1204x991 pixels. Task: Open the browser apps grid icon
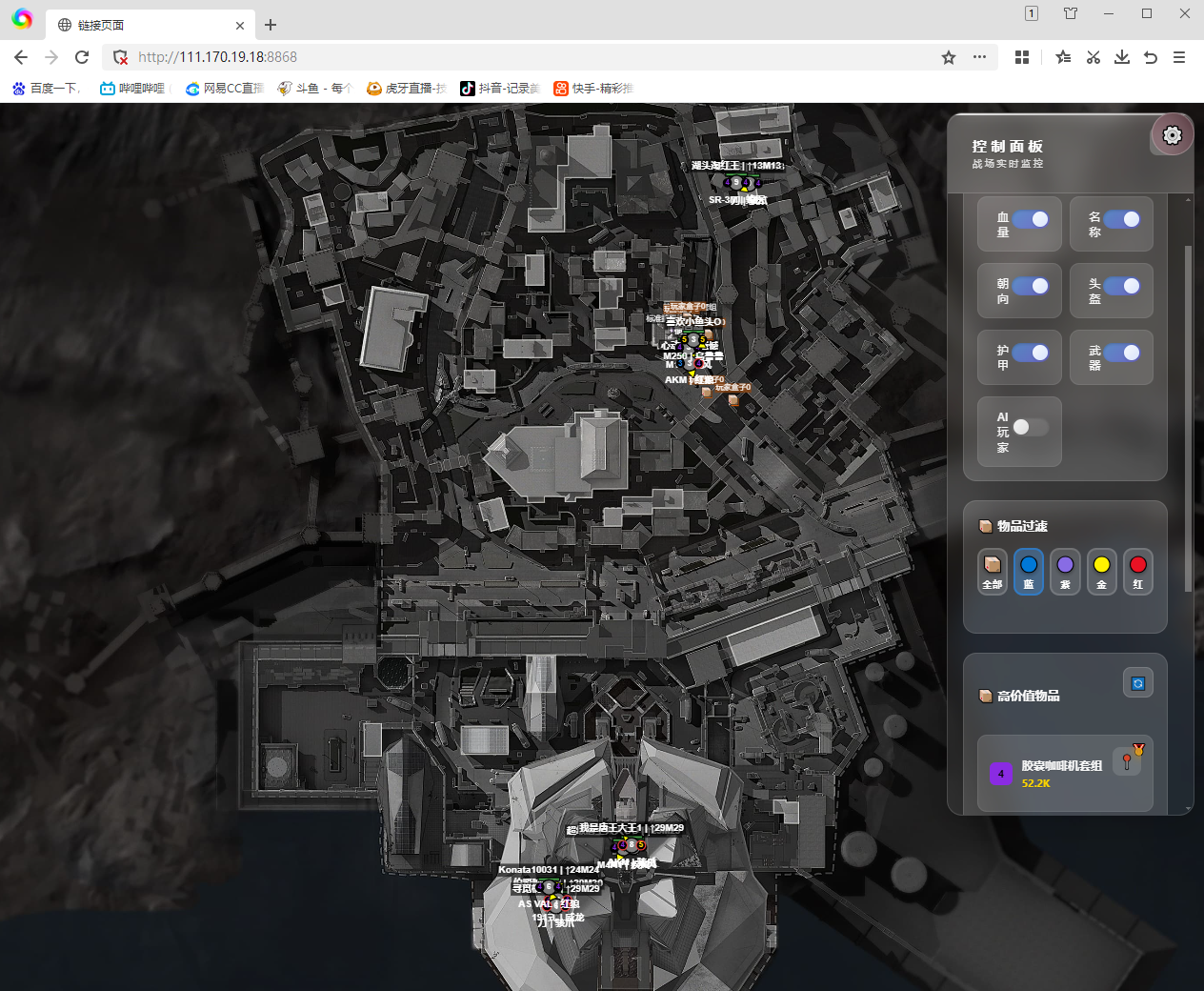1022,57
